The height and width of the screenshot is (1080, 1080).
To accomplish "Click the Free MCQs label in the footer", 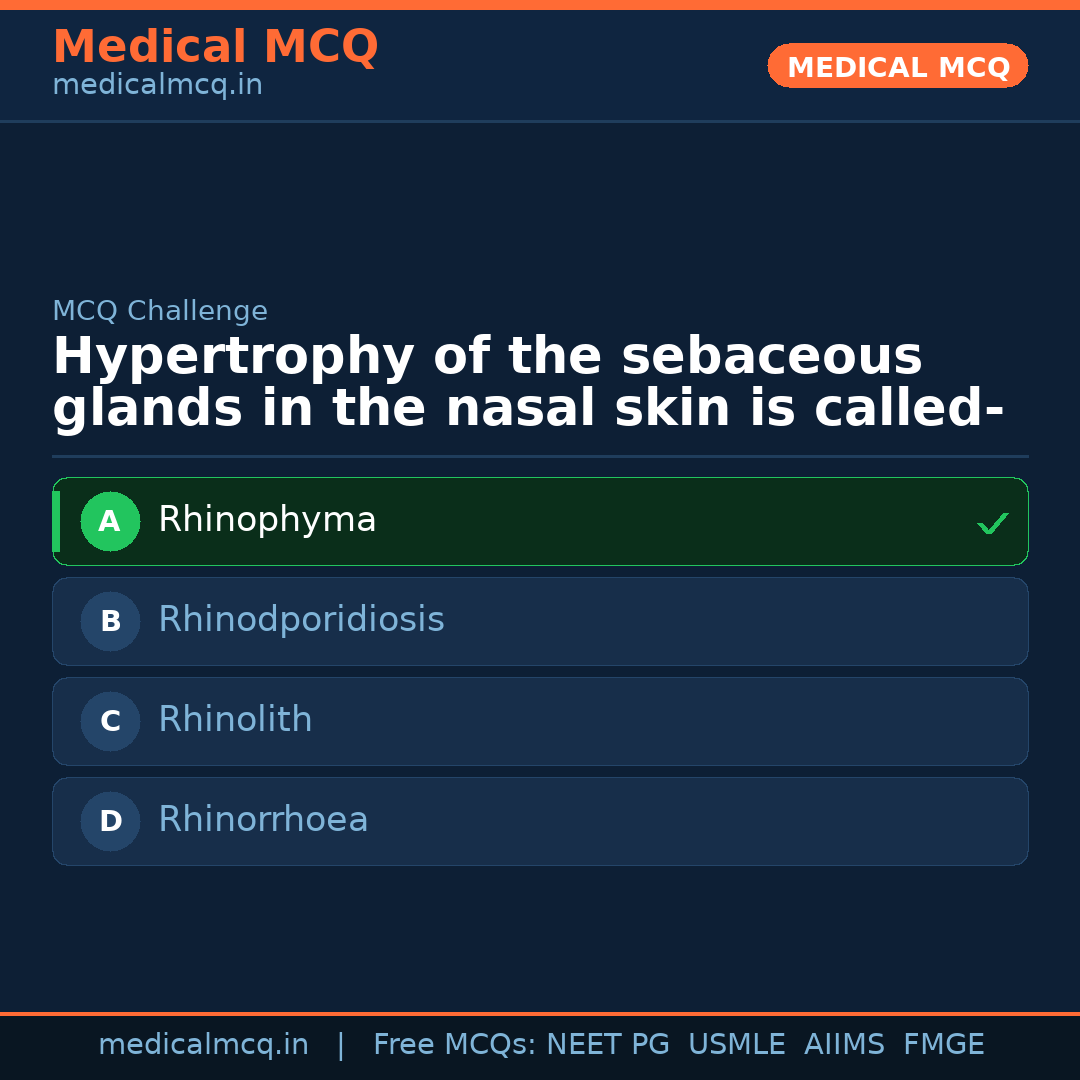I will click(454, 1045).
